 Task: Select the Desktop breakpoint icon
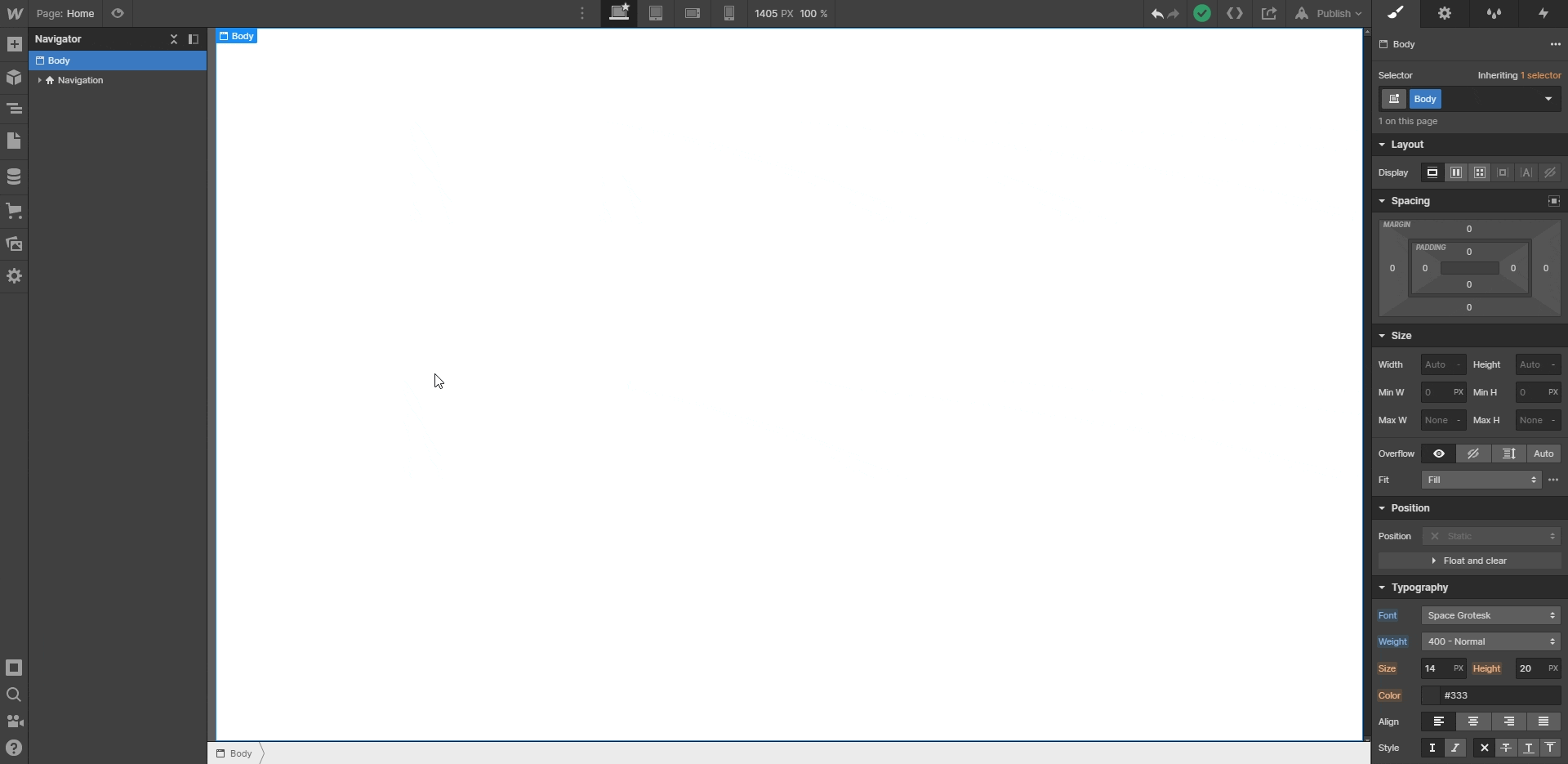pyautogui.click(x=619, y=13)
